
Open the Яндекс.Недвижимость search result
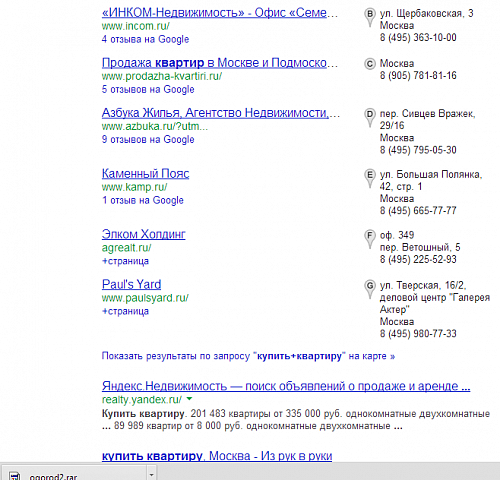286,386
